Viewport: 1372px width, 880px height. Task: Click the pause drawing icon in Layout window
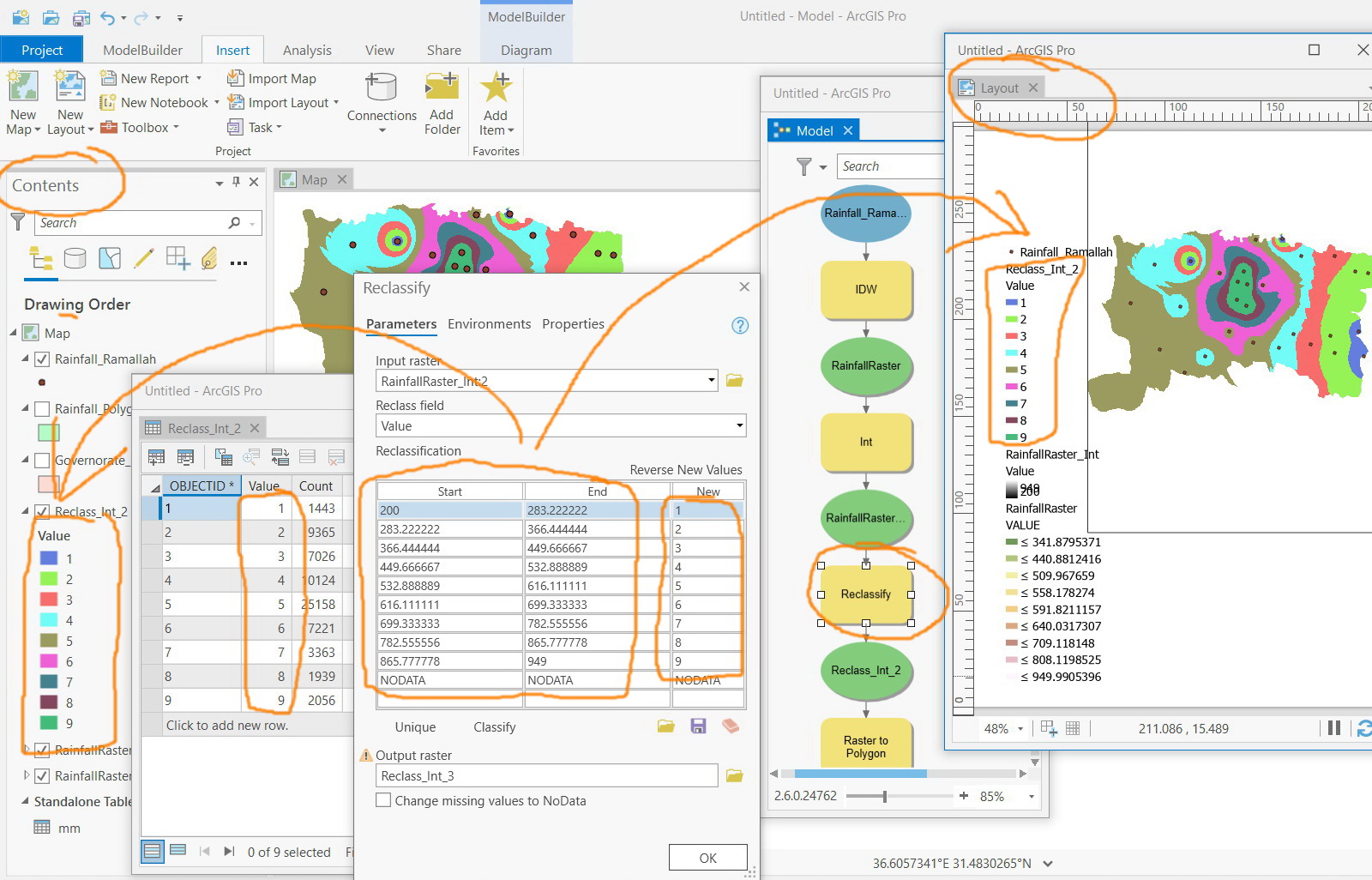pyautogui.click(x=1334, y=728)
